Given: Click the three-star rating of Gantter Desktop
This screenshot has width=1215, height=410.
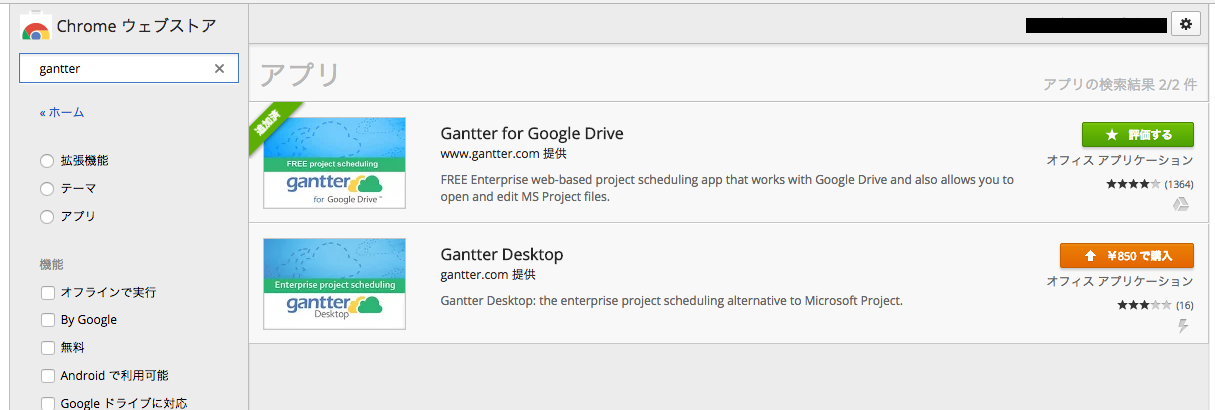Looking at the screenshot, I should click(1144, 305).
